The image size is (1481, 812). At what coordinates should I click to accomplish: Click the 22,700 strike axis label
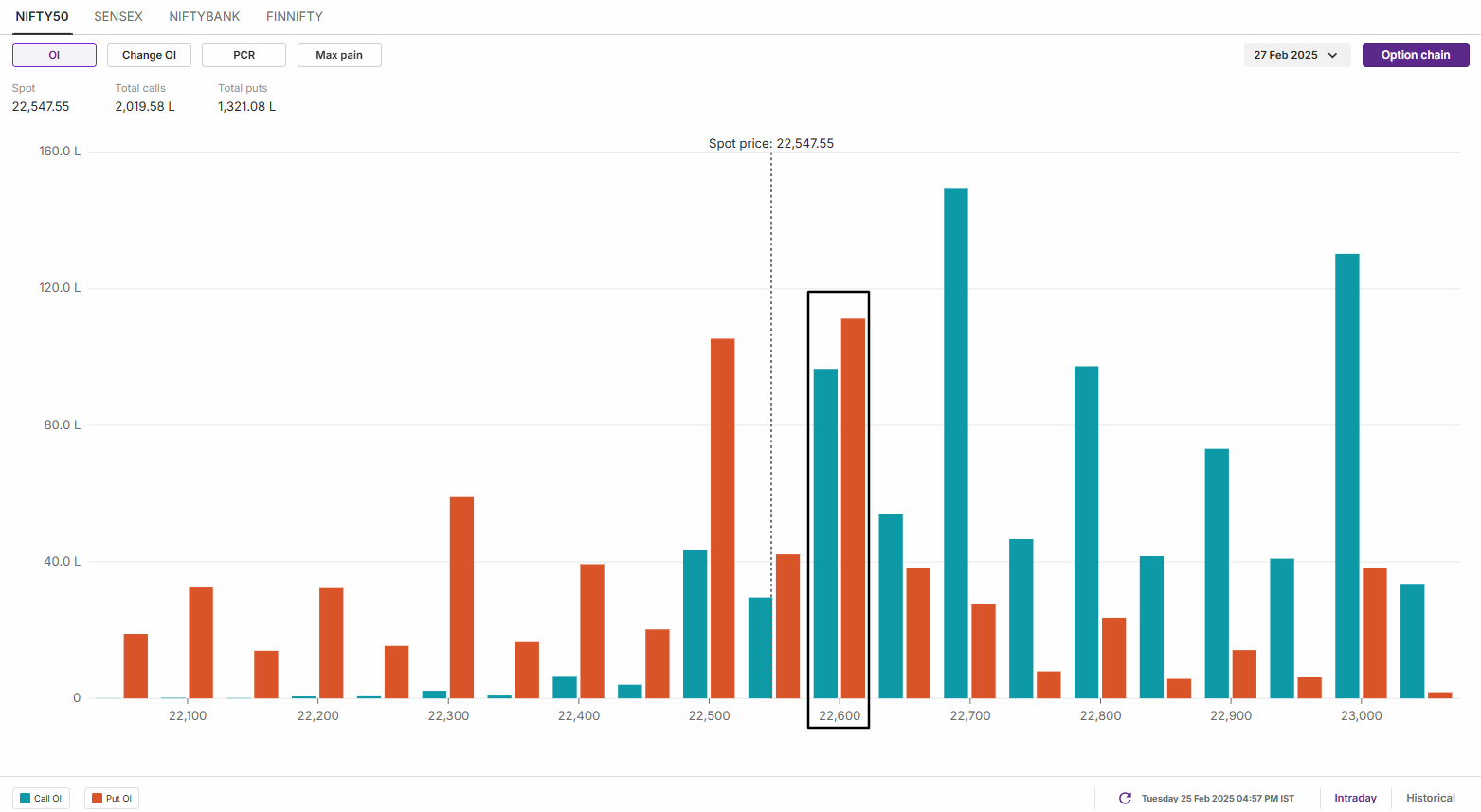970,715
